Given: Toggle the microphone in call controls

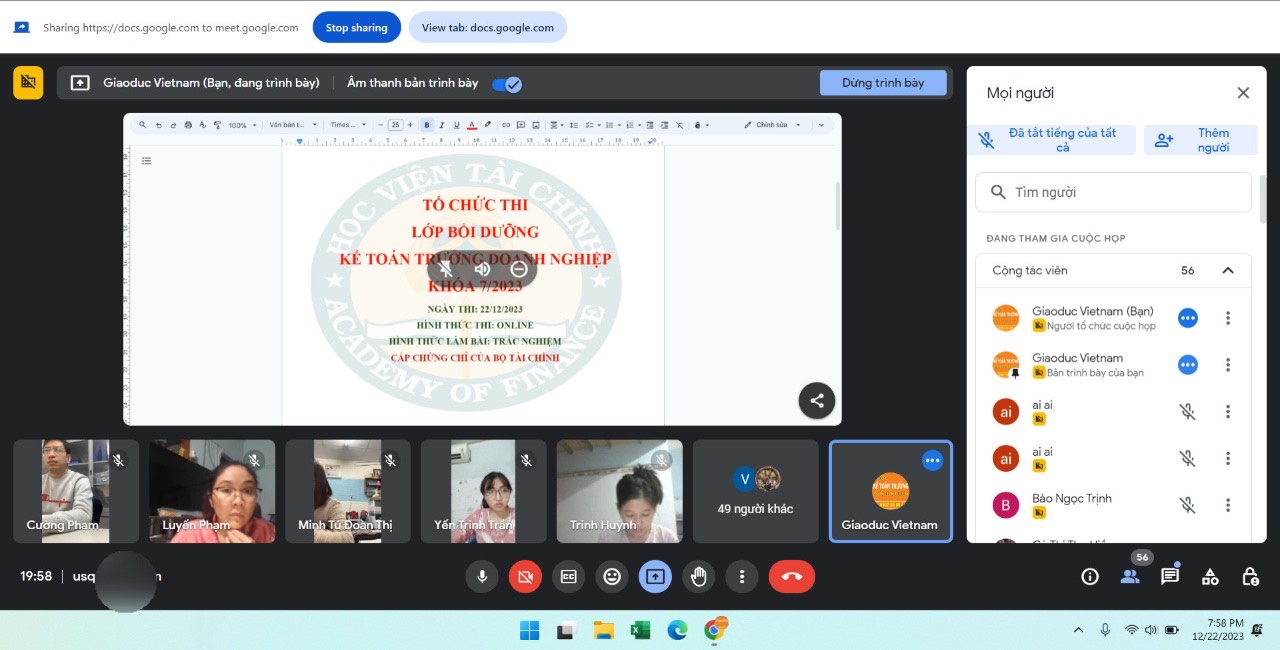Looking at the screenshot, I should pyautogui.click(x=482, y=576).
